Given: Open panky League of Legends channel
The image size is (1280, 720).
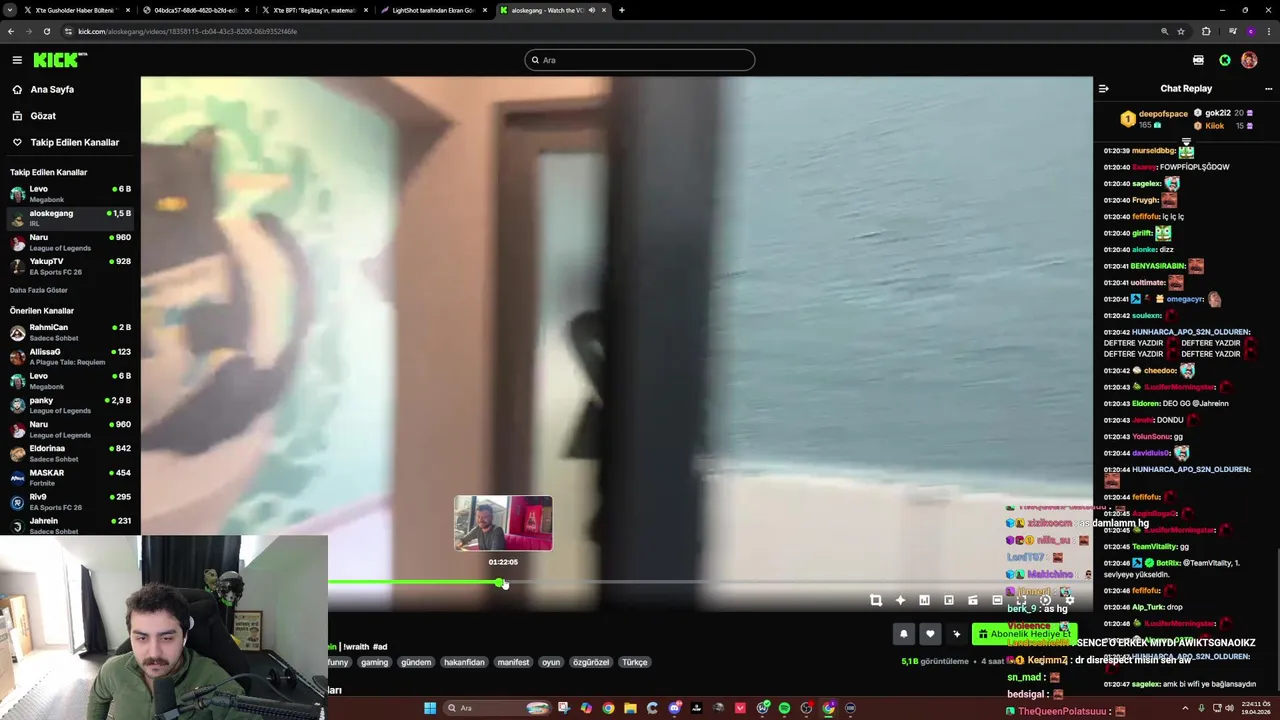Looking at the screenshot, I should (x=70, y=405).
